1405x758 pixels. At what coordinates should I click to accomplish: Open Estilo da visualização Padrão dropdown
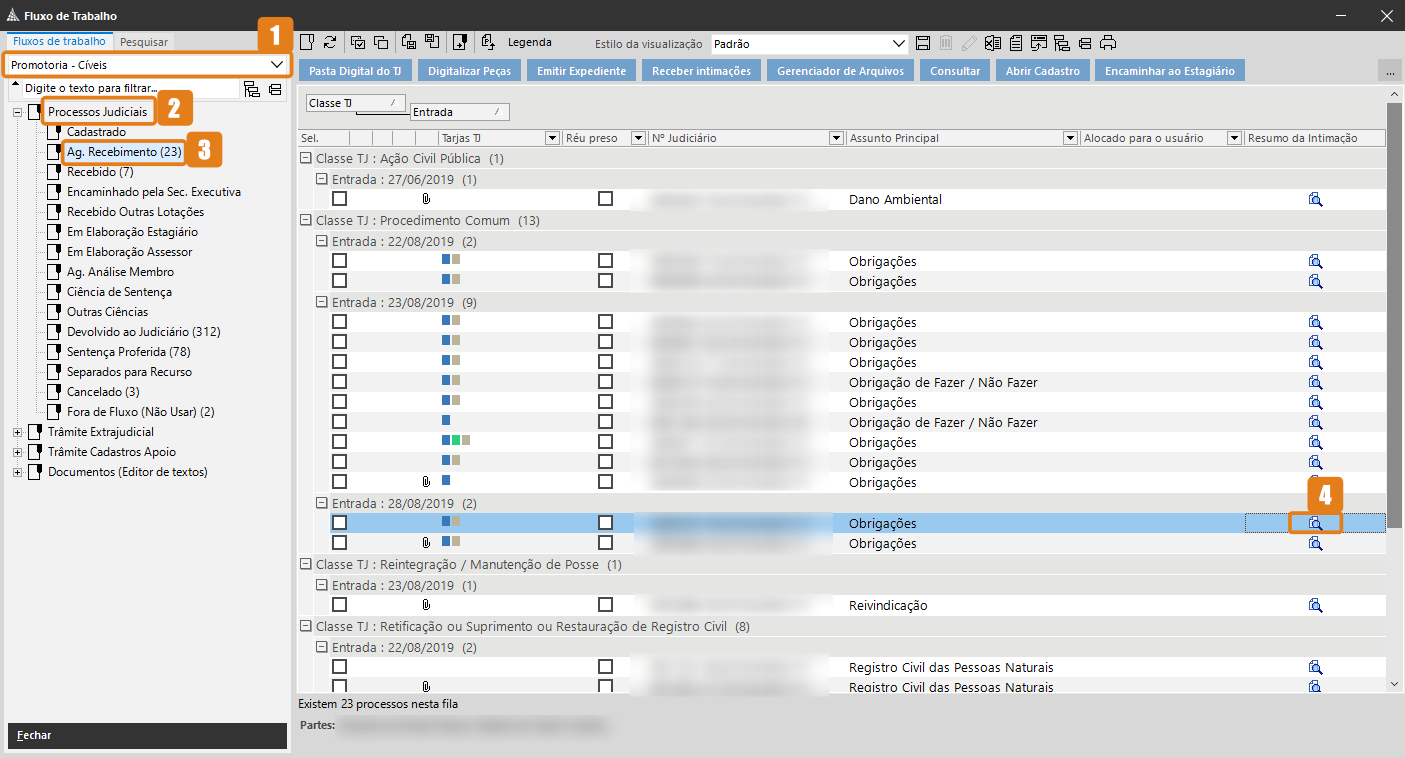click(898, 44)
